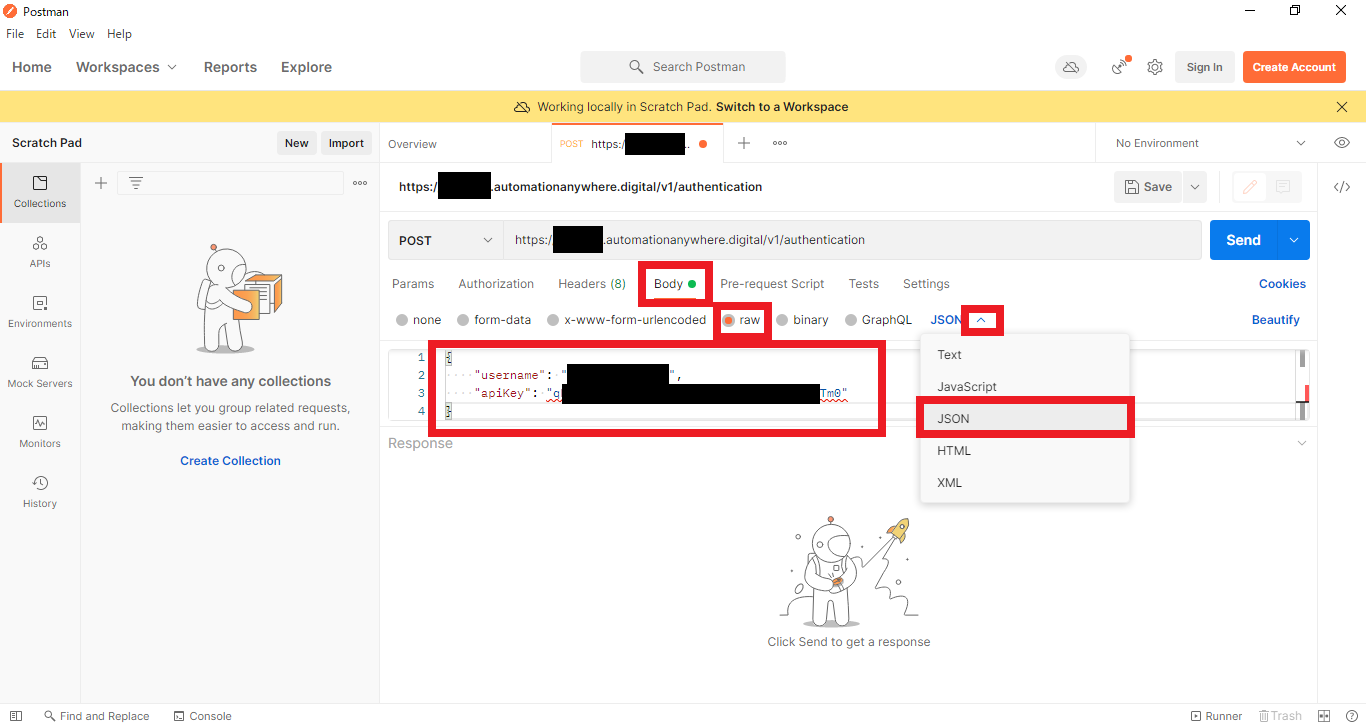The height and width of the screenshot is (728, 1366).
Task: Beautify the JSON body
Action: [1276, 320]
